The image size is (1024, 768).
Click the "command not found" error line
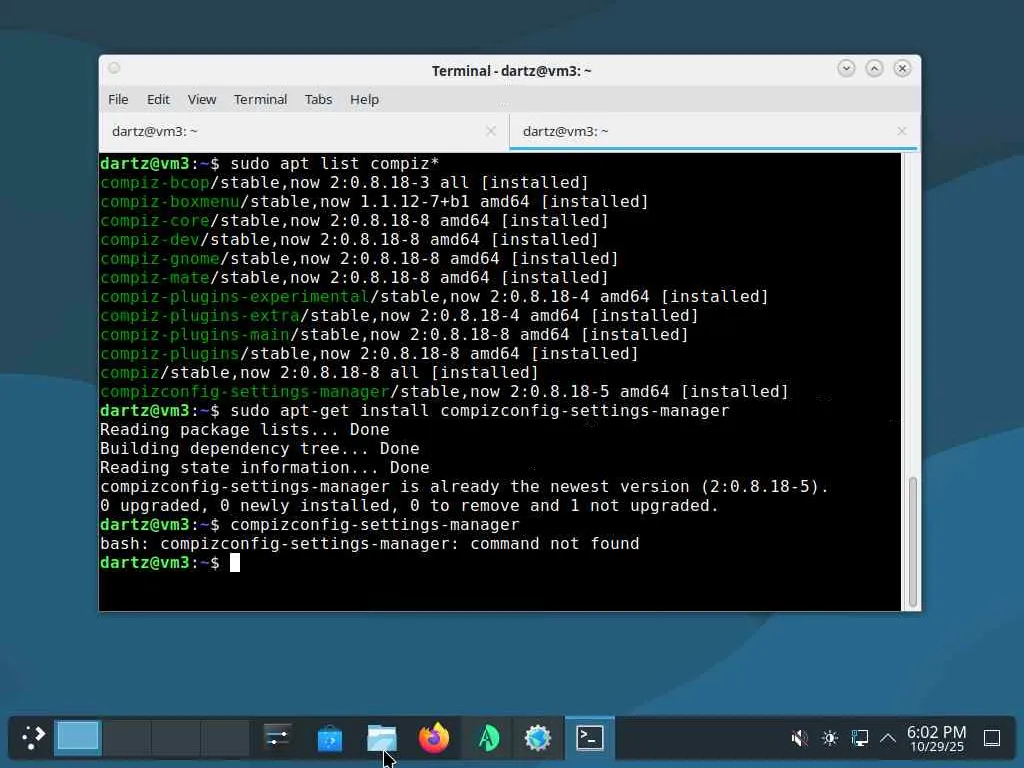coord(370,543)
